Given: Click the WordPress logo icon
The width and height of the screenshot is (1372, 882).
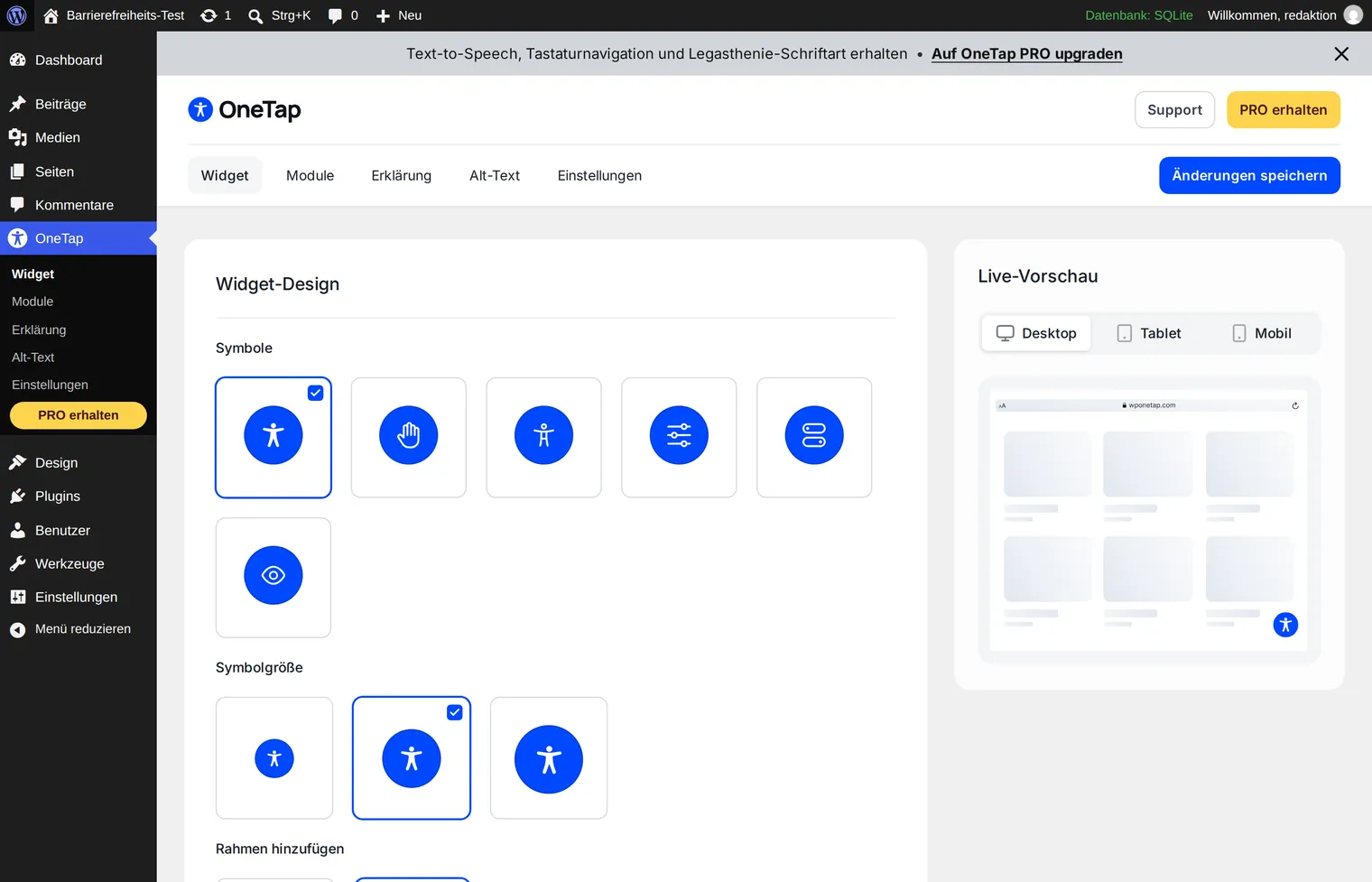Looking at the screenshot, I should point(16,15).
